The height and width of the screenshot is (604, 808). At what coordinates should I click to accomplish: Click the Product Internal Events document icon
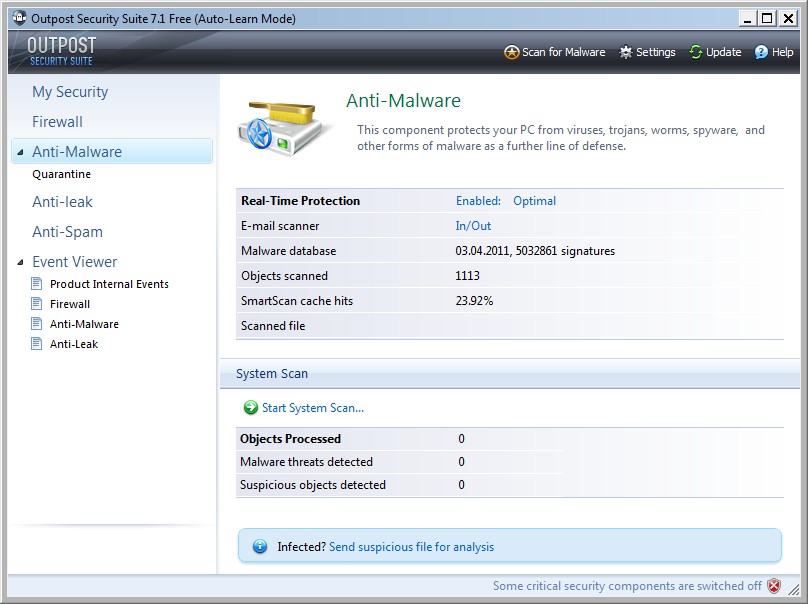pyautogui.click(x=37, y=283)
